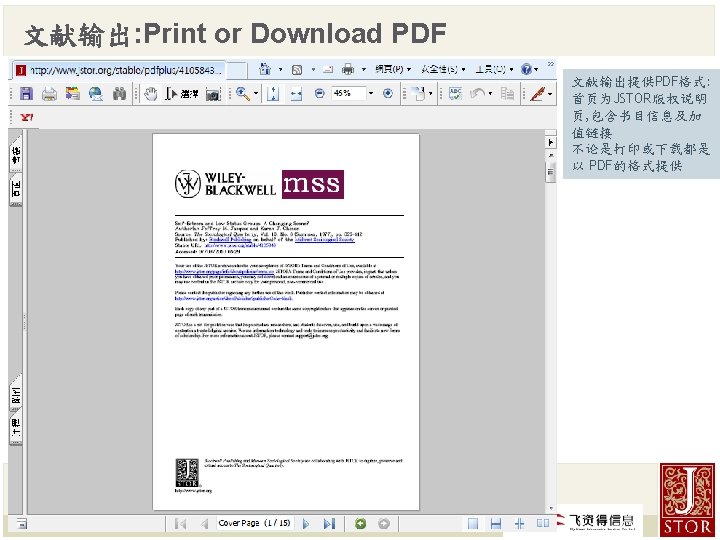
Task: Click the zoom percentage field showing 45%
Action: [348, 93]
